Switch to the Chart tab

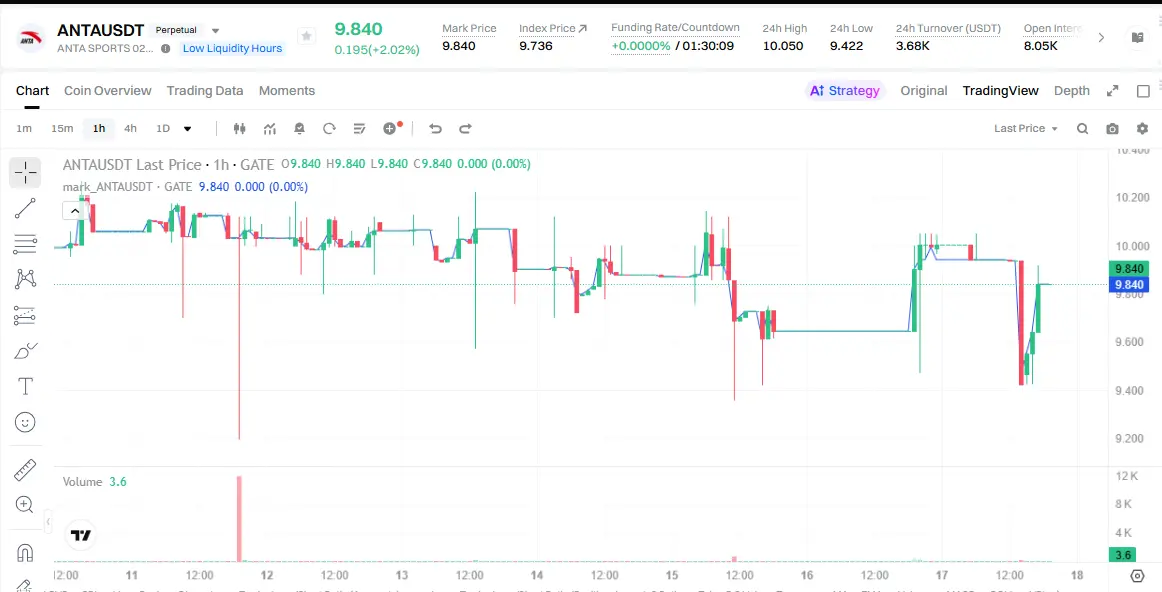tap(33, 90)
